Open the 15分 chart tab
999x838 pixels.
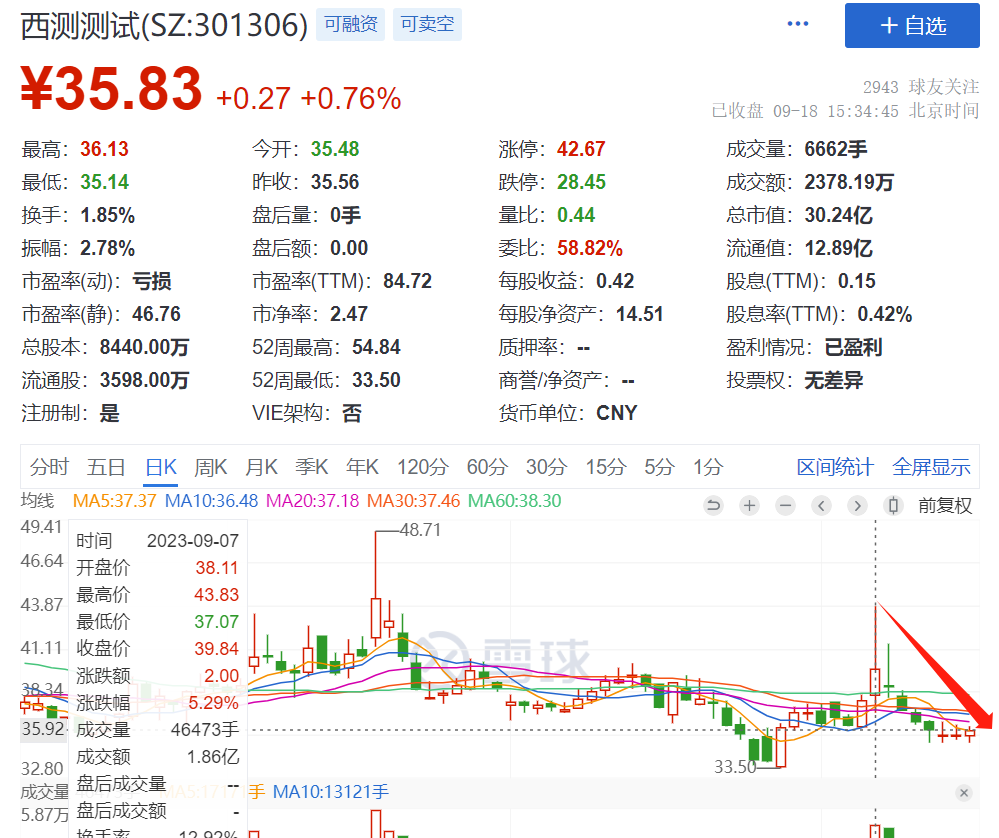point(606,467)
